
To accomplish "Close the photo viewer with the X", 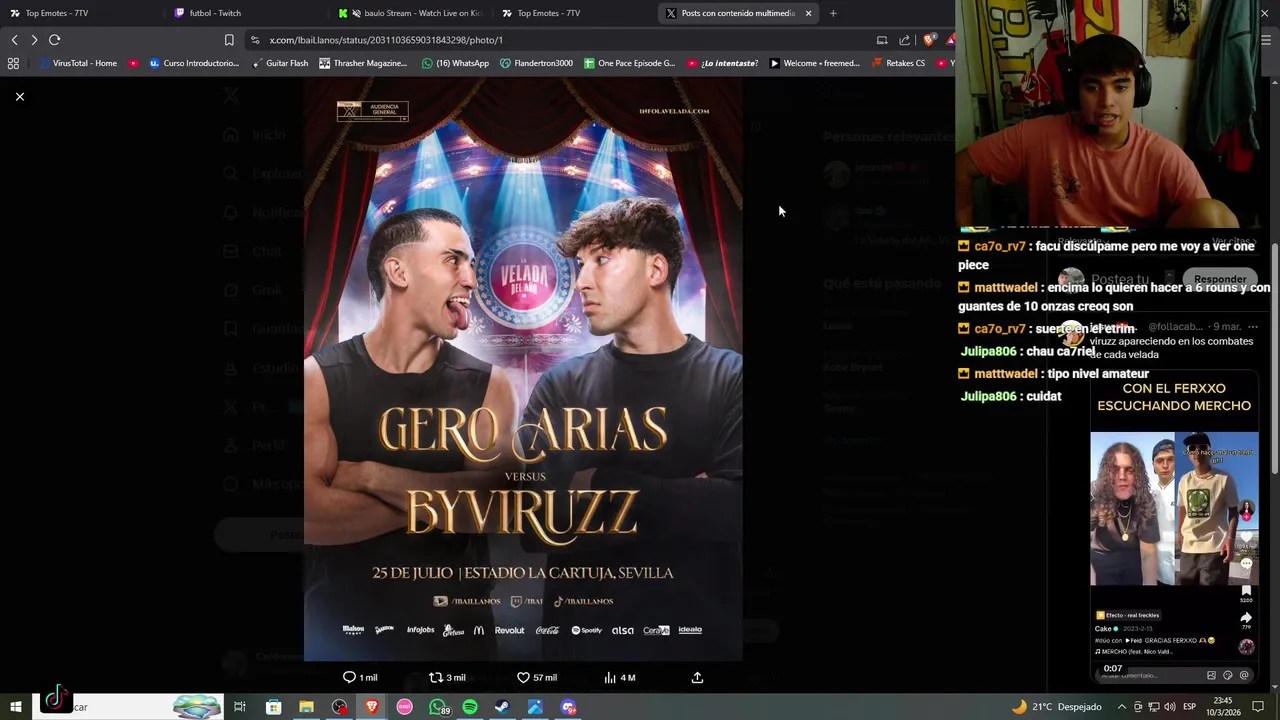I will coord(19,96).
